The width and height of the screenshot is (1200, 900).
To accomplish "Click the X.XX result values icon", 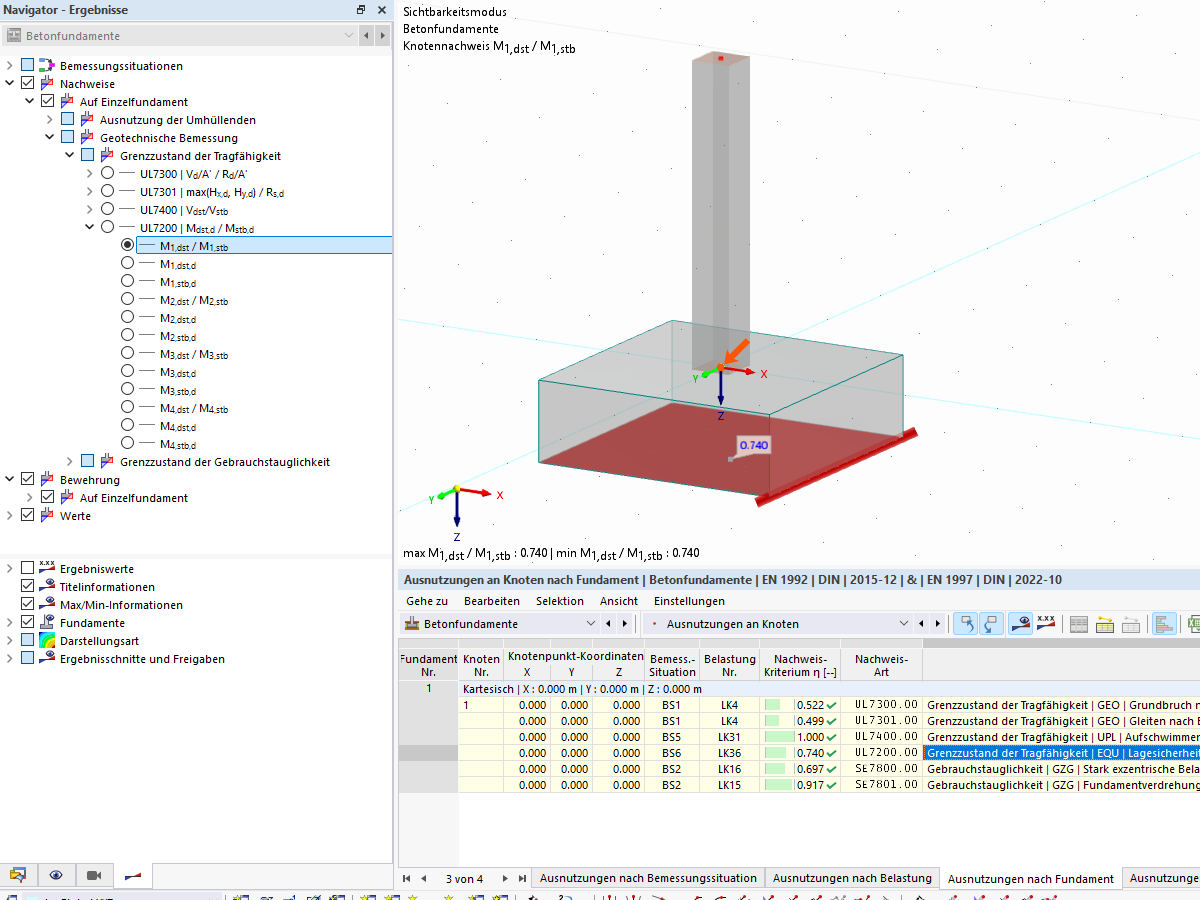I will coord(1046,623).
